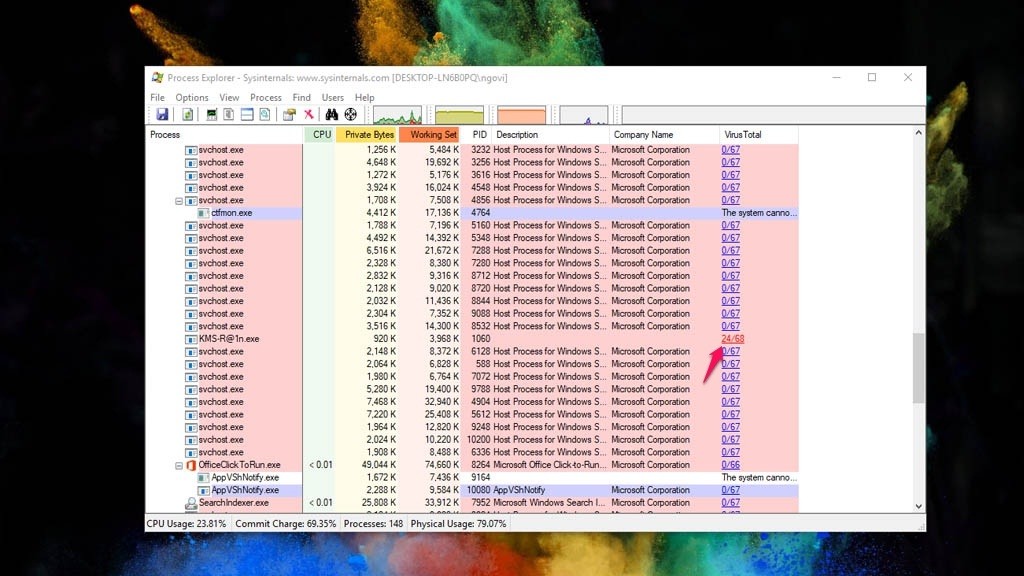The height and width of the screenshot is (576, 1024).
Task: Select the KMS-R@1n.exe process row
Action: tap(472, 339)
